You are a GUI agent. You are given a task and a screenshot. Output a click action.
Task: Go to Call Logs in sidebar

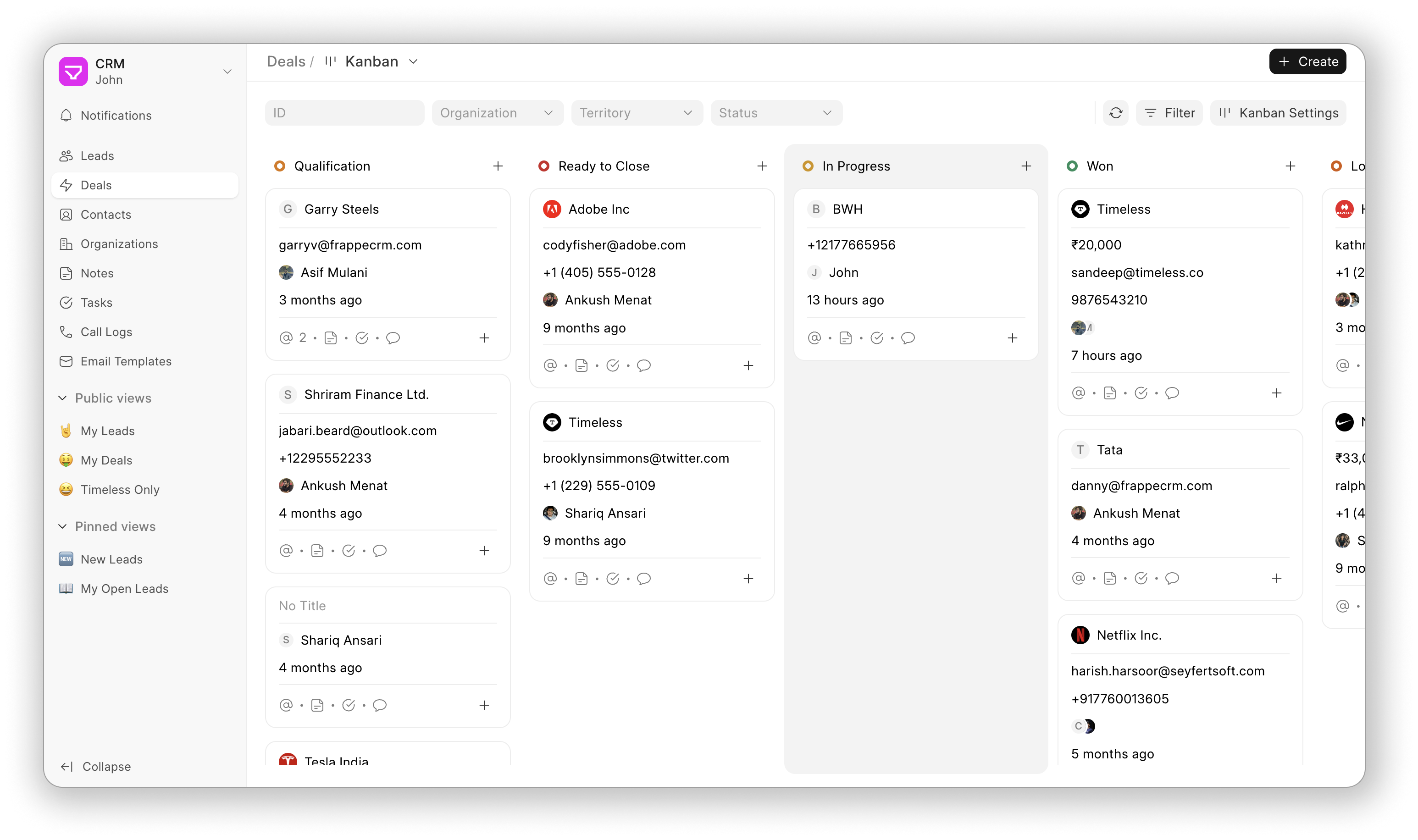[x=106, y=332]
